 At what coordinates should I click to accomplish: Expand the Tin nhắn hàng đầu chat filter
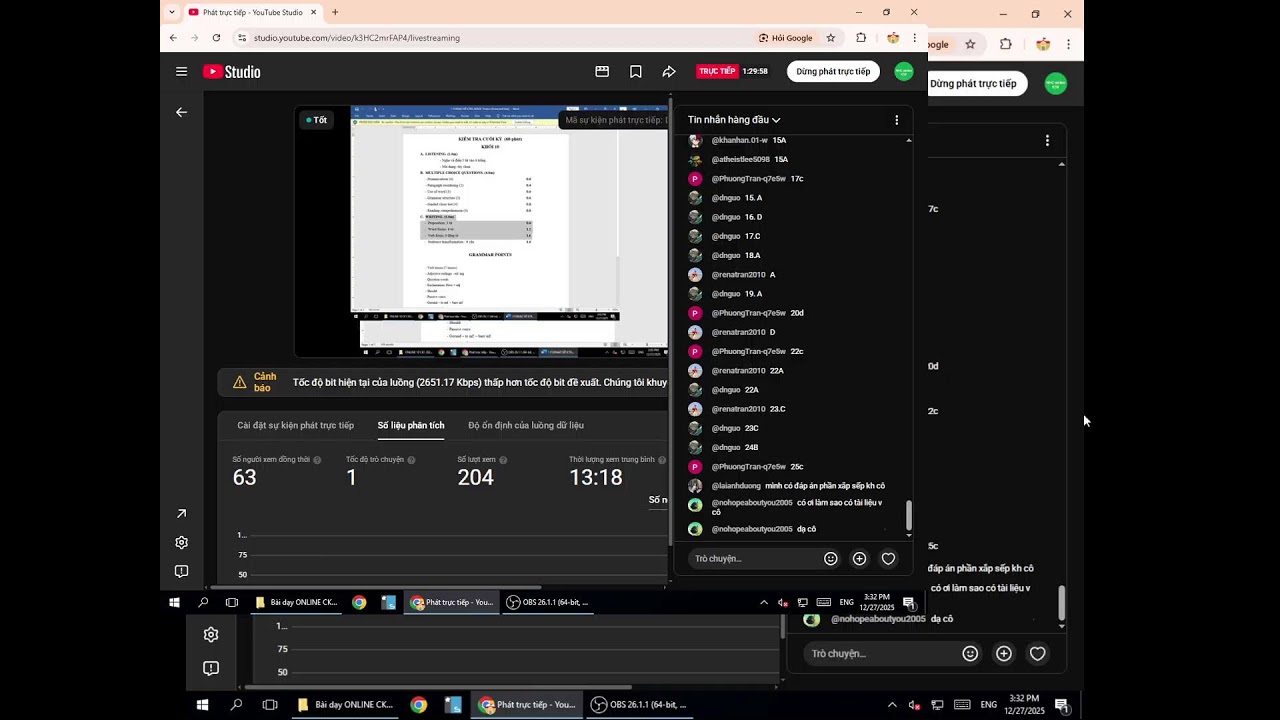coord(734,120)
